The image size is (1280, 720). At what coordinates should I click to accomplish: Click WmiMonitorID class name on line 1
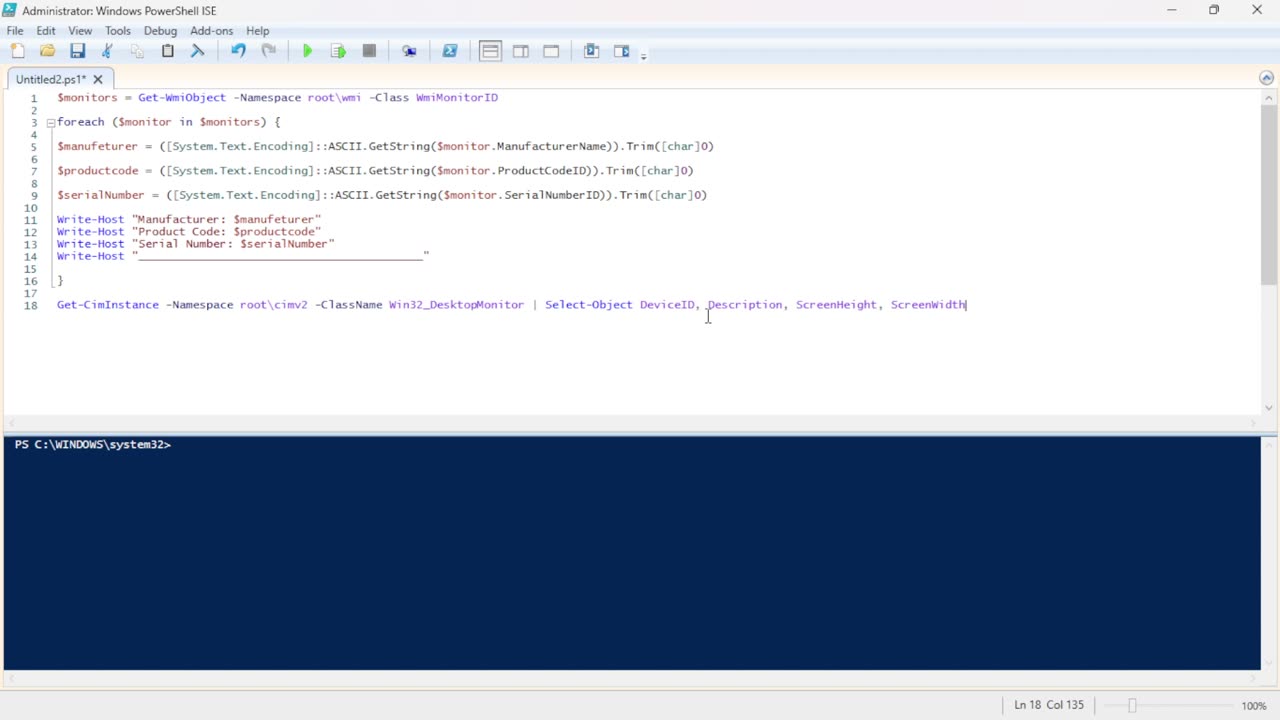pos(457,98)
